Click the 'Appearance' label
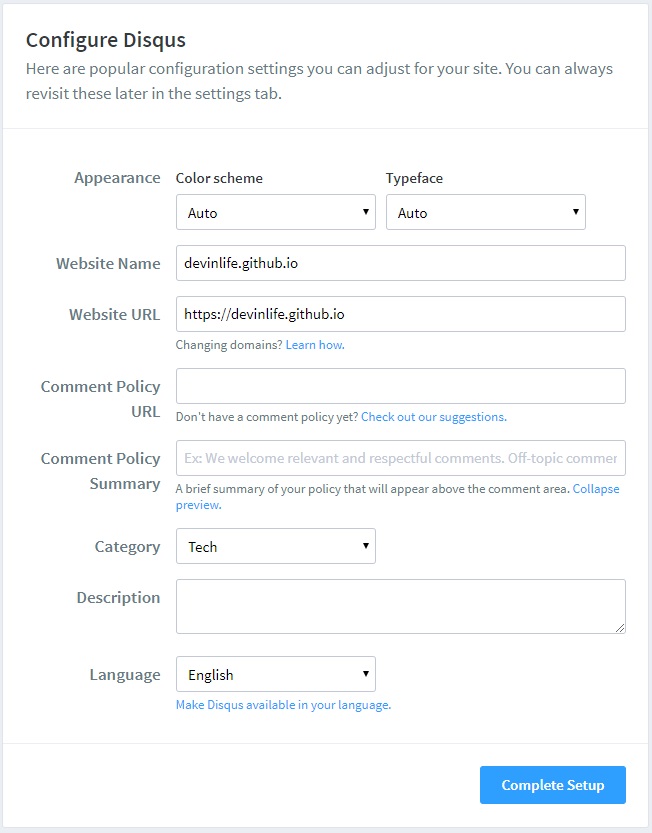 pyautogui.click(x=117, y=177)
